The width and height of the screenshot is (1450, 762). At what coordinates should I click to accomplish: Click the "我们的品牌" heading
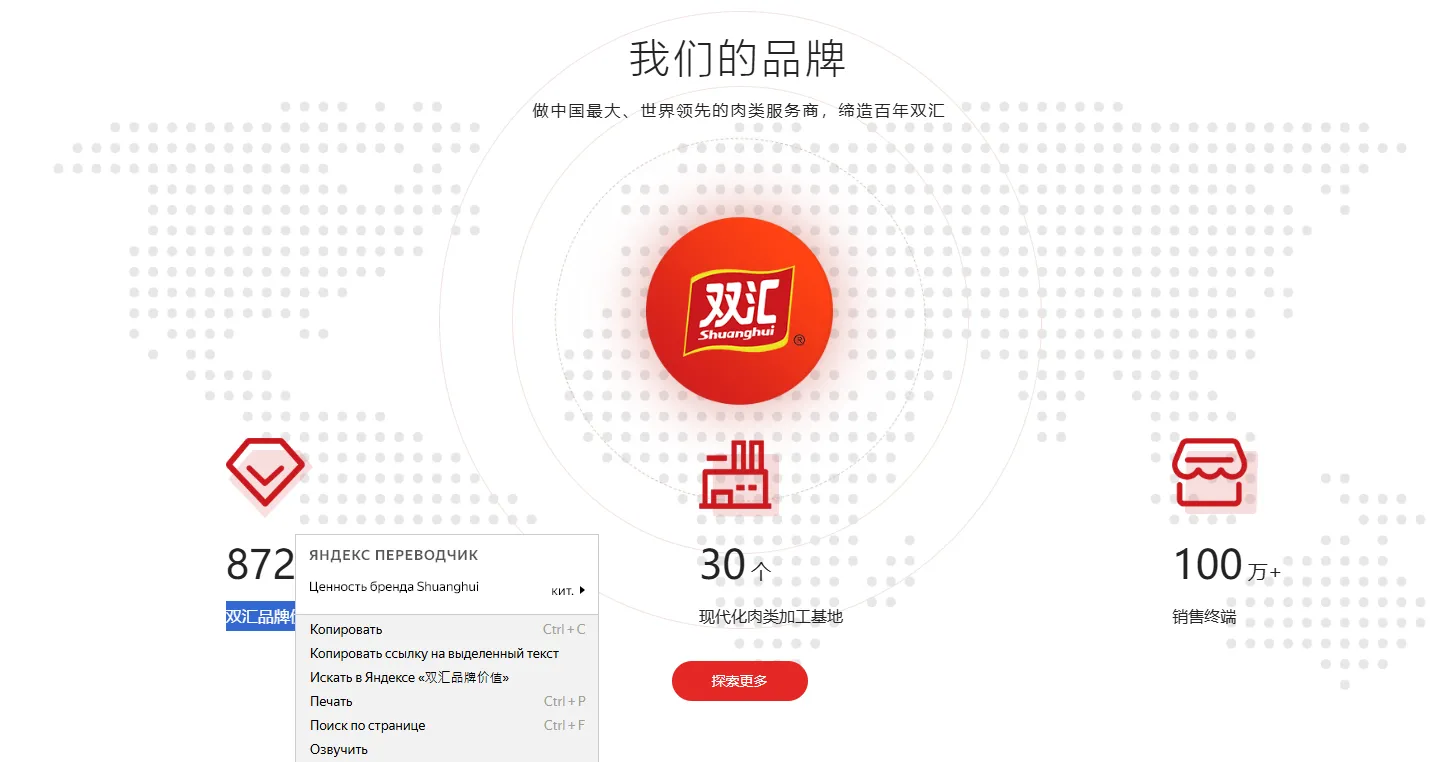738,59
